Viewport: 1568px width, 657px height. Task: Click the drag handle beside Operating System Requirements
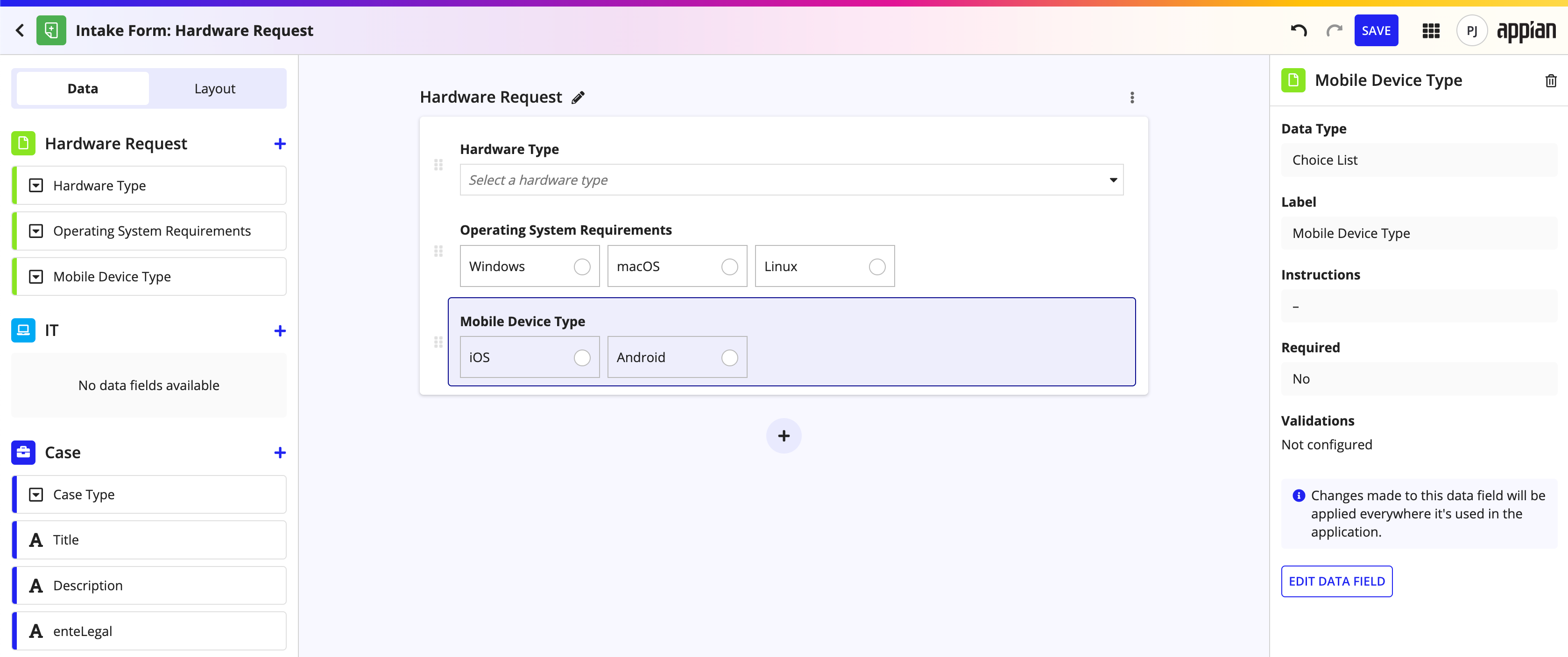click(x=438, y=251)
